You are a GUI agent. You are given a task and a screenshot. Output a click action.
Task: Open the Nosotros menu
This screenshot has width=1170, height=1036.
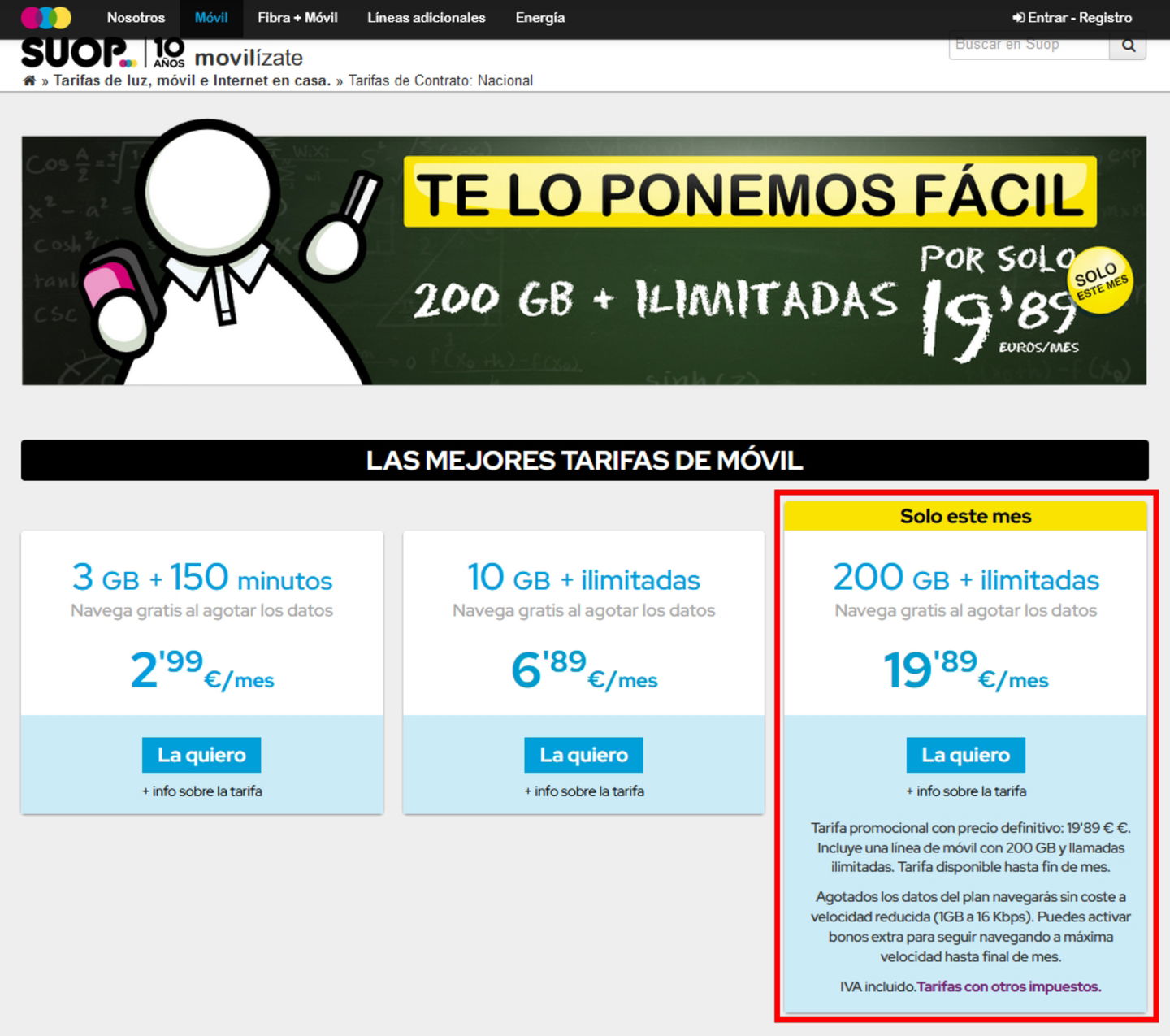pyautogui.click(x=136, y=17)
